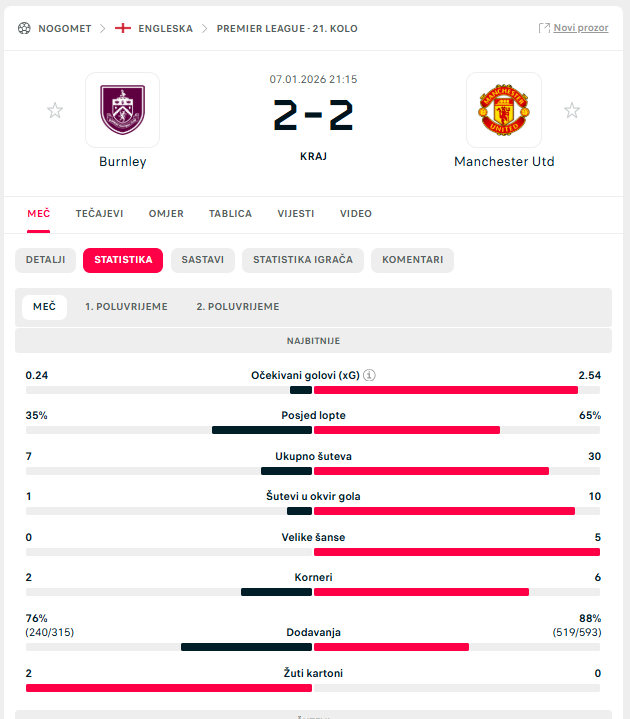Favorite Manchester Utd with the star icon

point(572,110)
